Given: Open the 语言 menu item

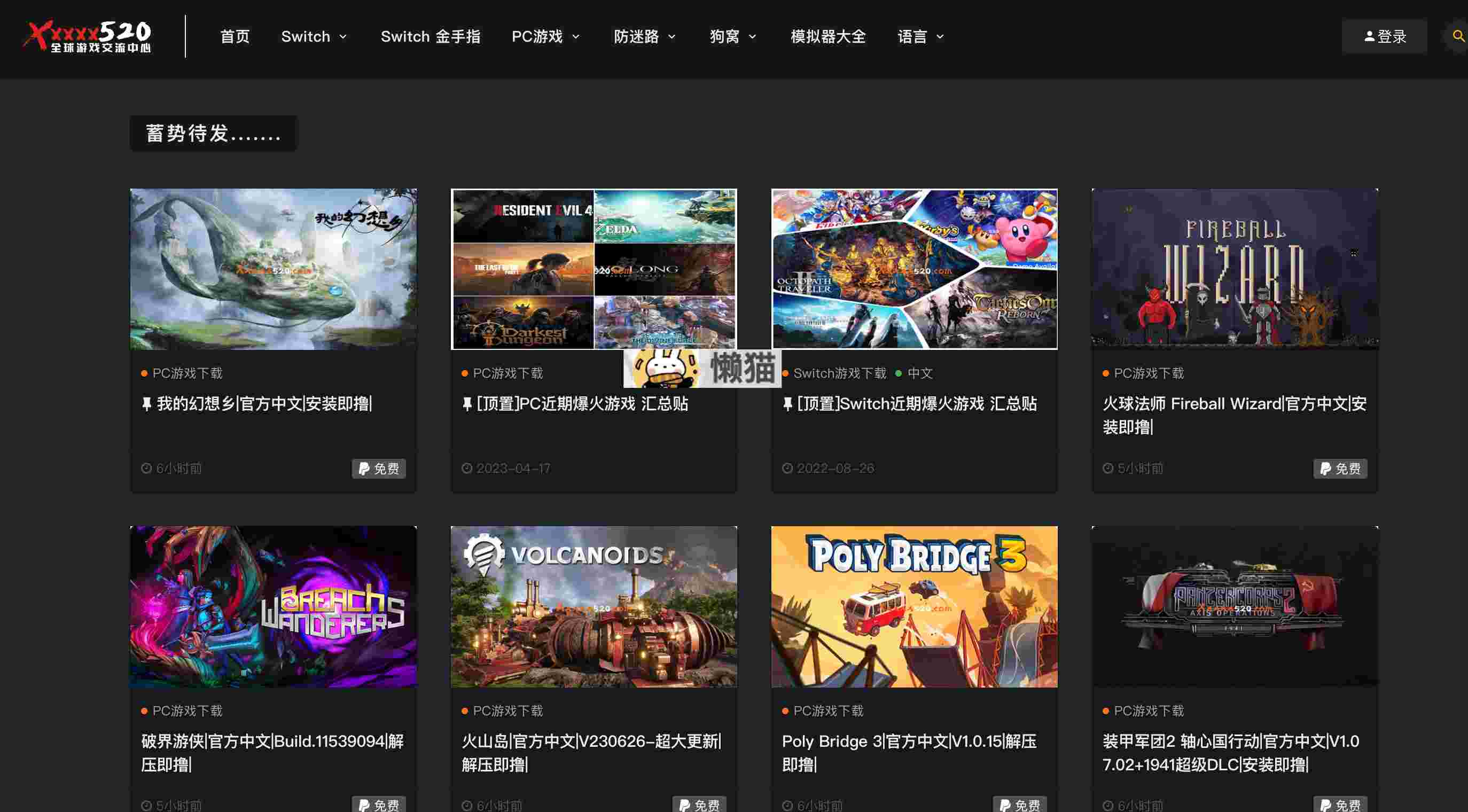Looking at the screenshot, I should click(912, 36).
